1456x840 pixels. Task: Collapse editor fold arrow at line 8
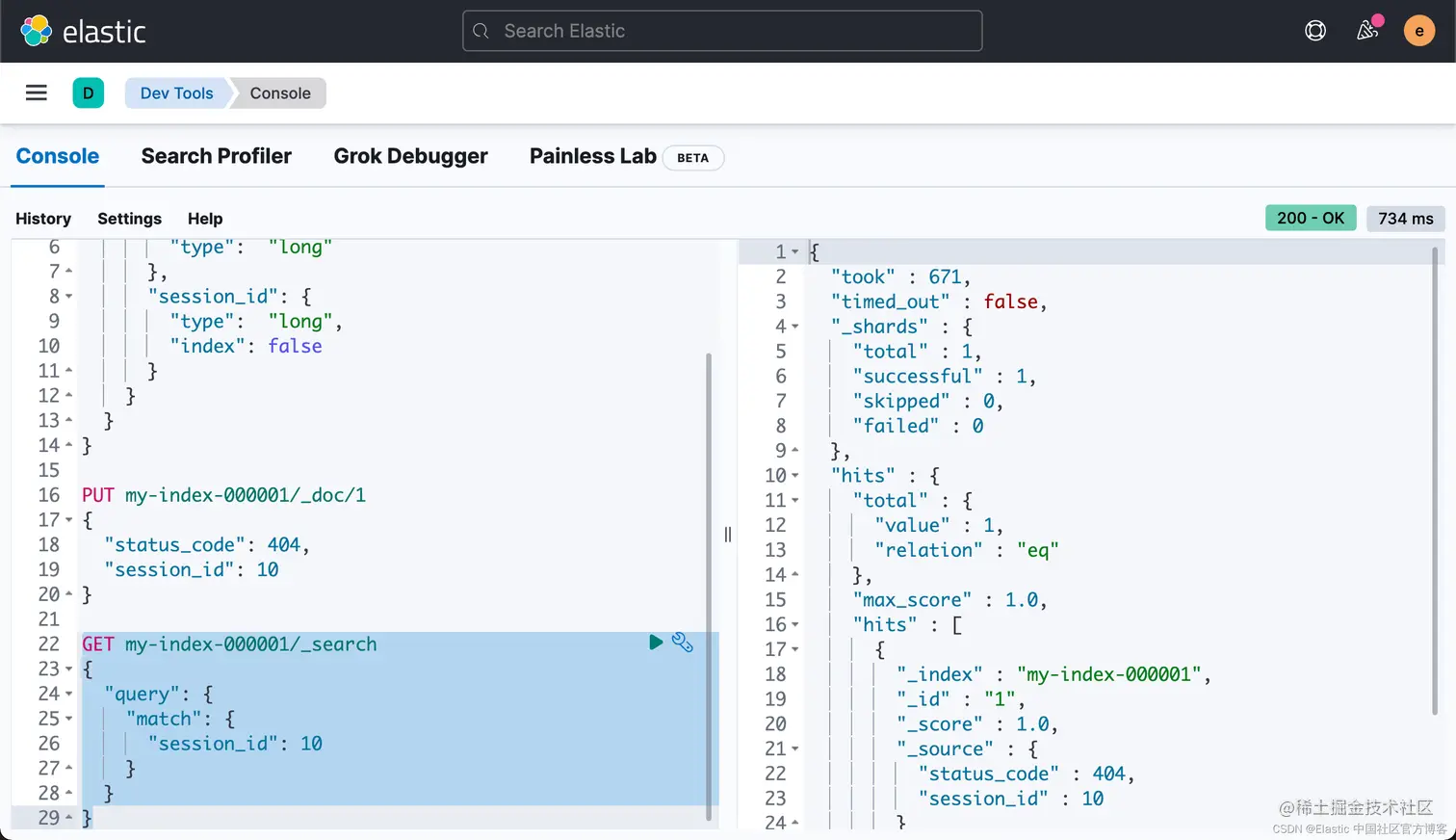(68, 297)
